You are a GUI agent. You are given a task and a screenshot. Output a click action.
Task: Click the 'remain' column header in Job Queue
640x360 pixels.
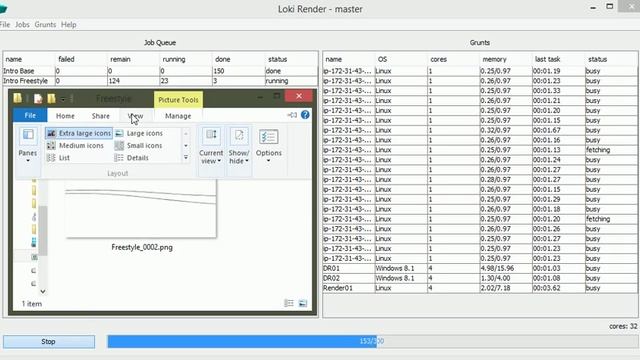(120, 59)
